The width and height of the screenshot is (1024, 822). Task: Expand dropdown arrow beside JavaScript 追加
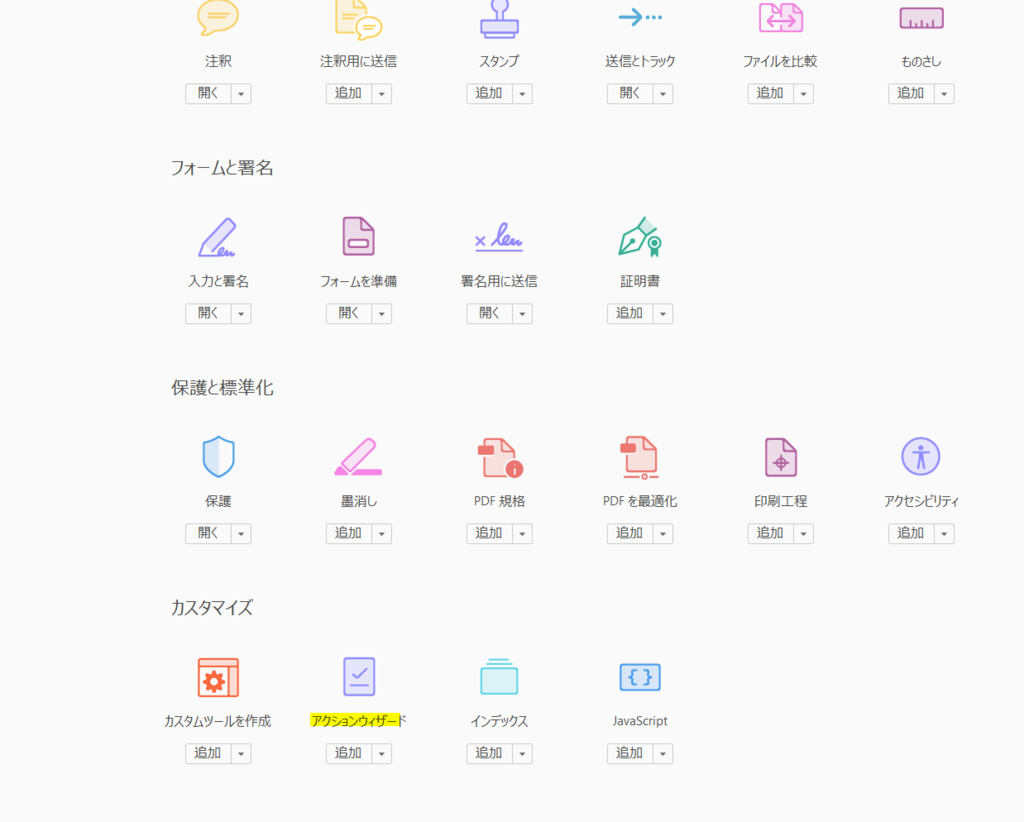click(663, 753)
